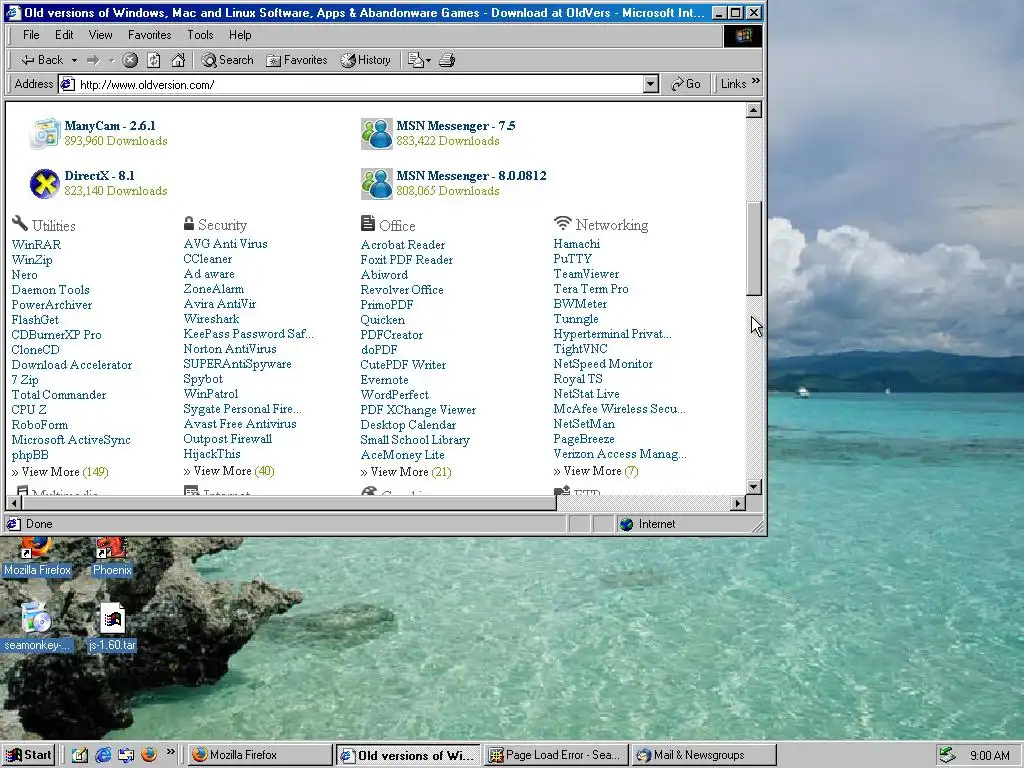Image resolution: width=1024 pixels, height=768 pixels.
Task: Open the DirectX - 8.1 title link
Action: (99, 176)
